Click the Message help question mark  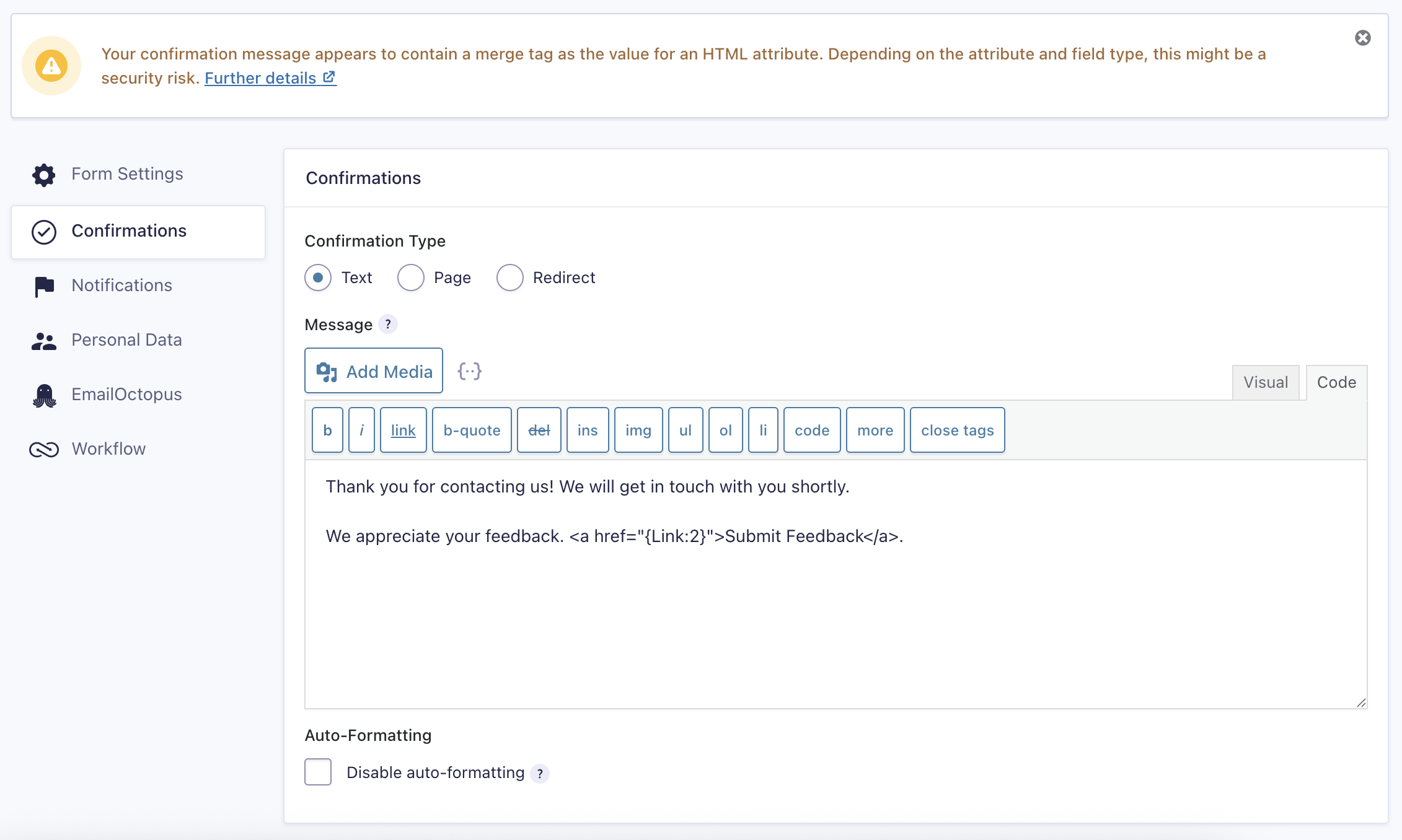click(388, 324)
